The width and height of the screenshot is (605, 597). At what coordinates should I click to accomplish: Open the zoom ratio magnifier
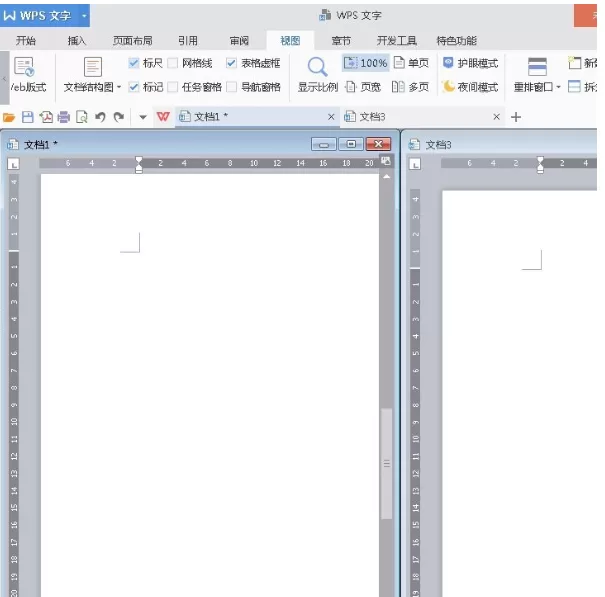pos(318,67)
